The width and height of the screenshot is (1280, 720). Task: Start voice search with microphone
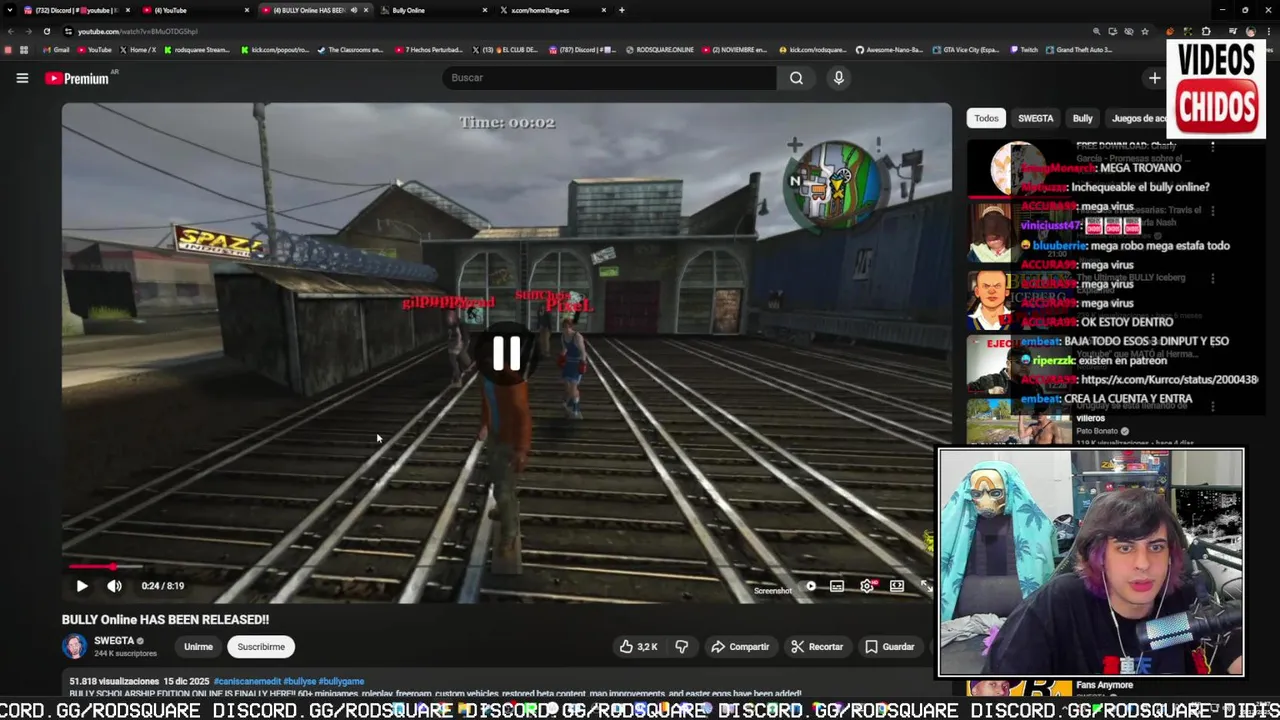click(839, 78)
